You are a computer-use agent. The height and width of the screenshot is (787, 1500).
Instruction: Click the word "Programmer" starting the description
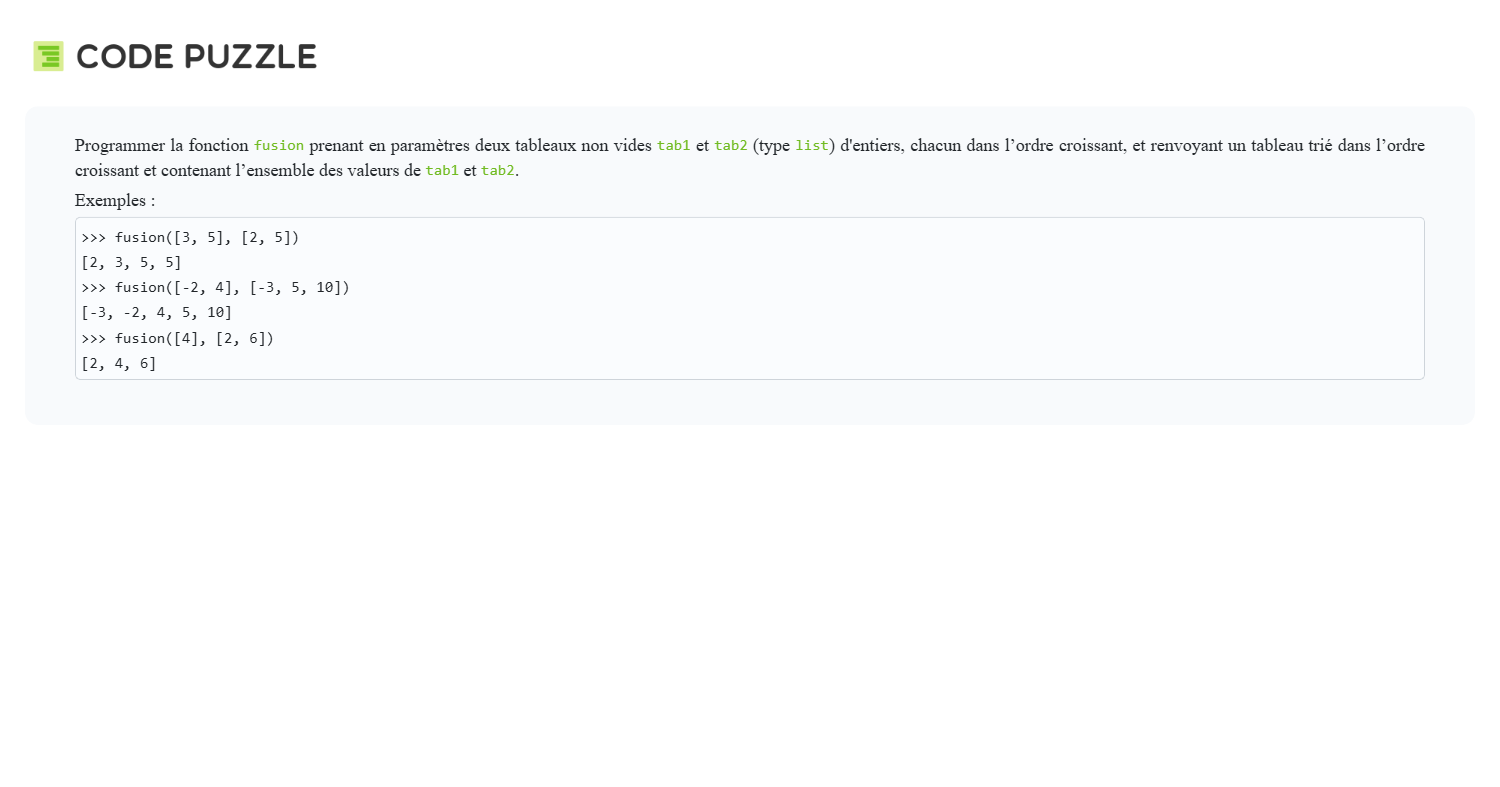click(x=120, y=146)
